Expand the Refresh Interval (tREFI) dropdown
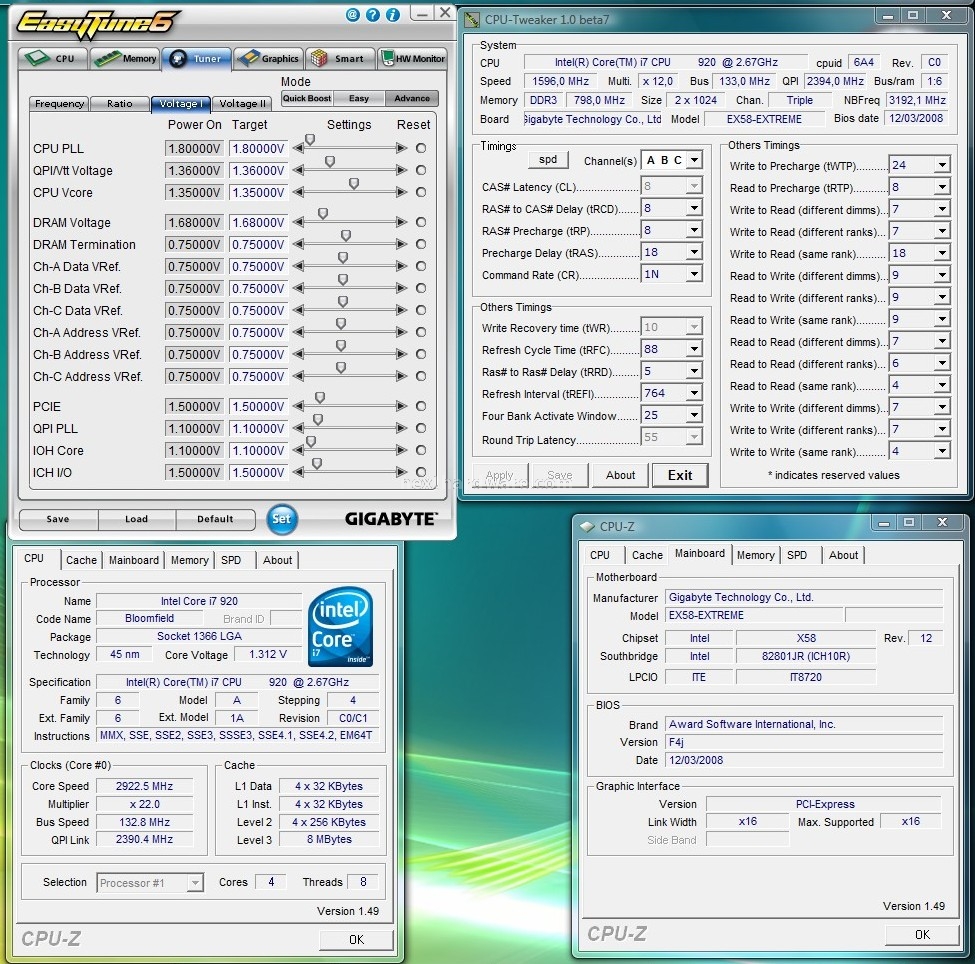Image resolution: width=975 pixels, height=964 pixels. pyautogui.click(x=695, y=393)
